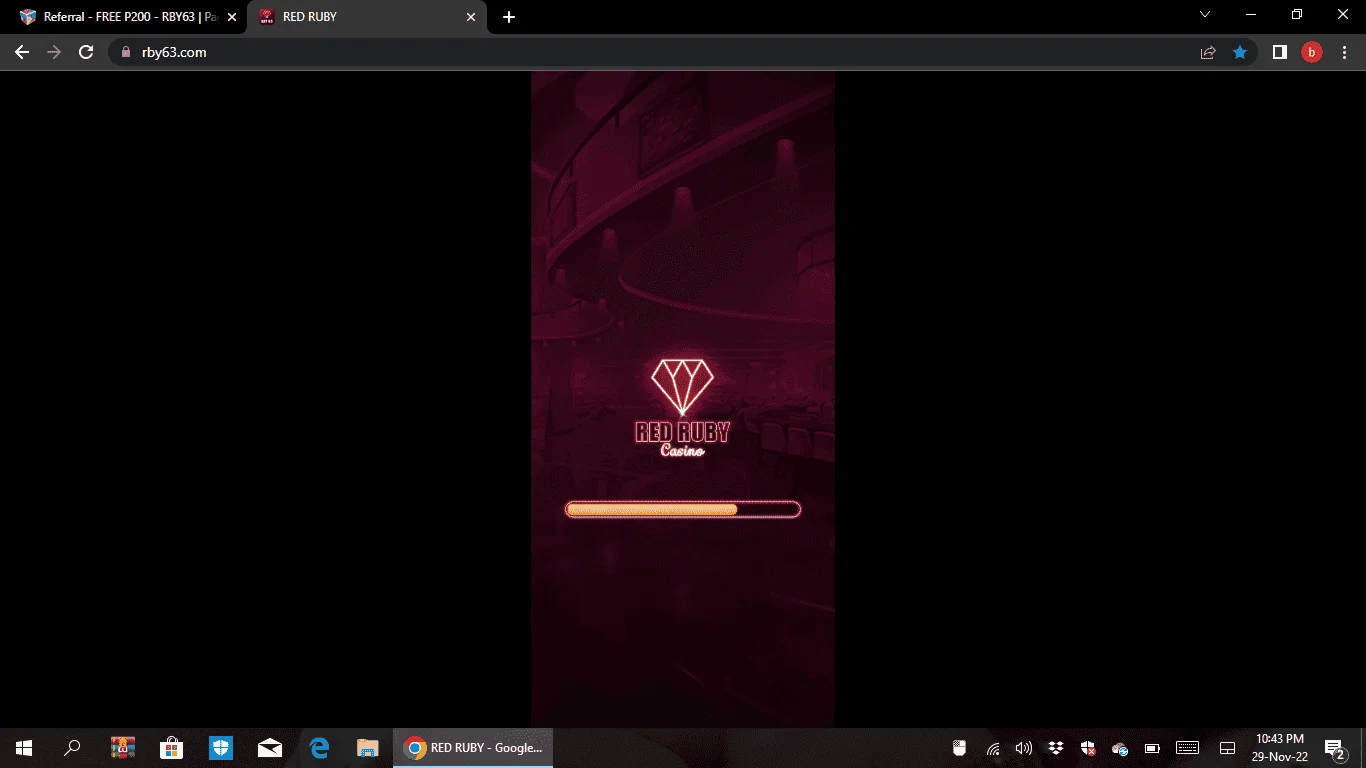Check battery status tray icon
The width and height of the screenshot is (1366, 768).
(1152, 748)
